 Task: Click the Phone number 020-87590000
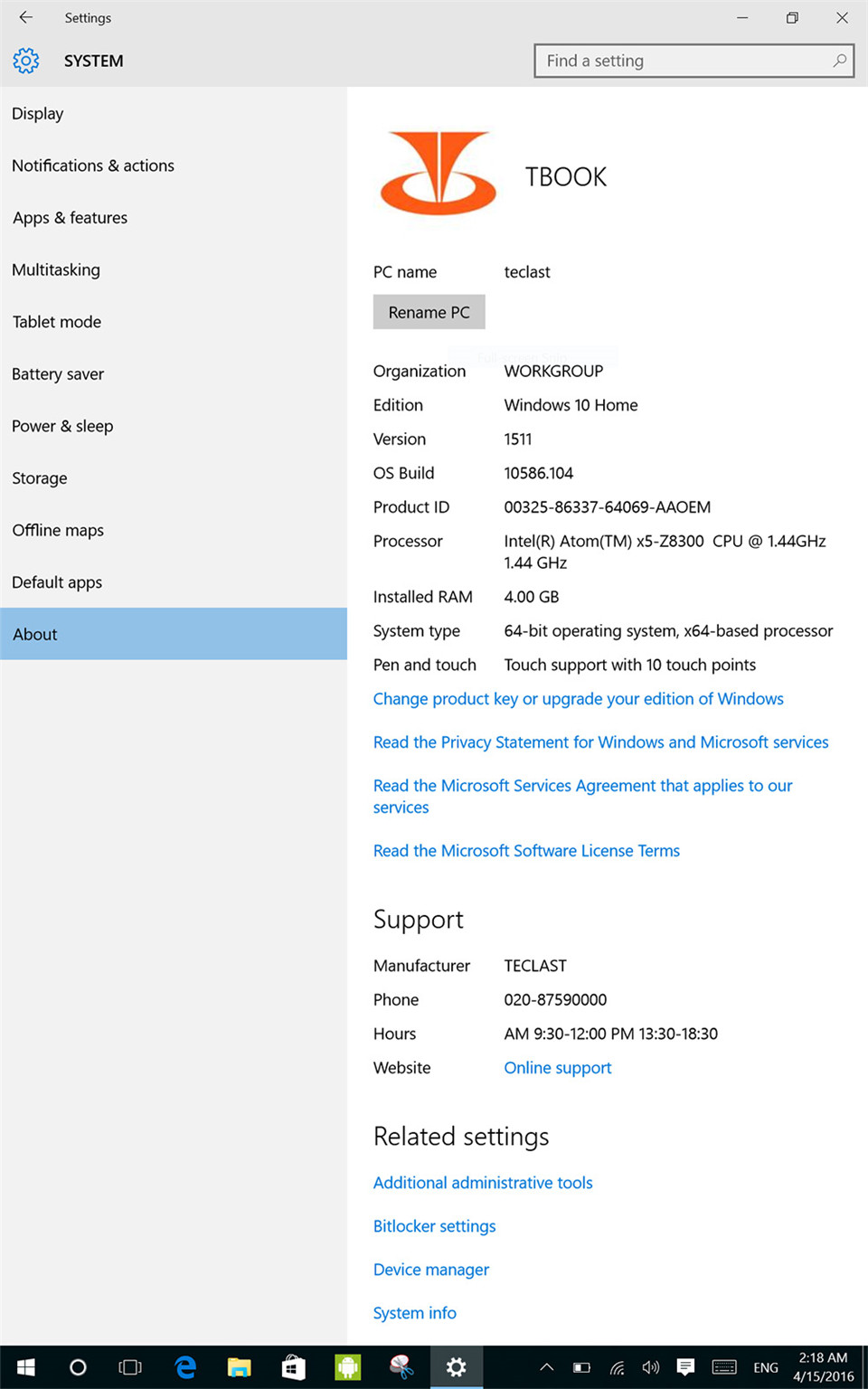click(x=555, y=1000)
